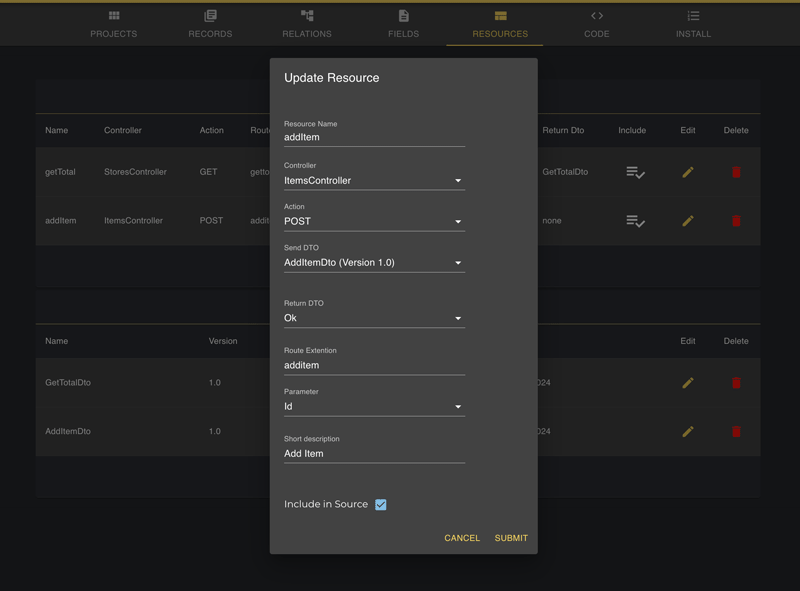Click the Code angle brackets icon
The height and width of the screenshot is (591, 800).
pos(597,16)
